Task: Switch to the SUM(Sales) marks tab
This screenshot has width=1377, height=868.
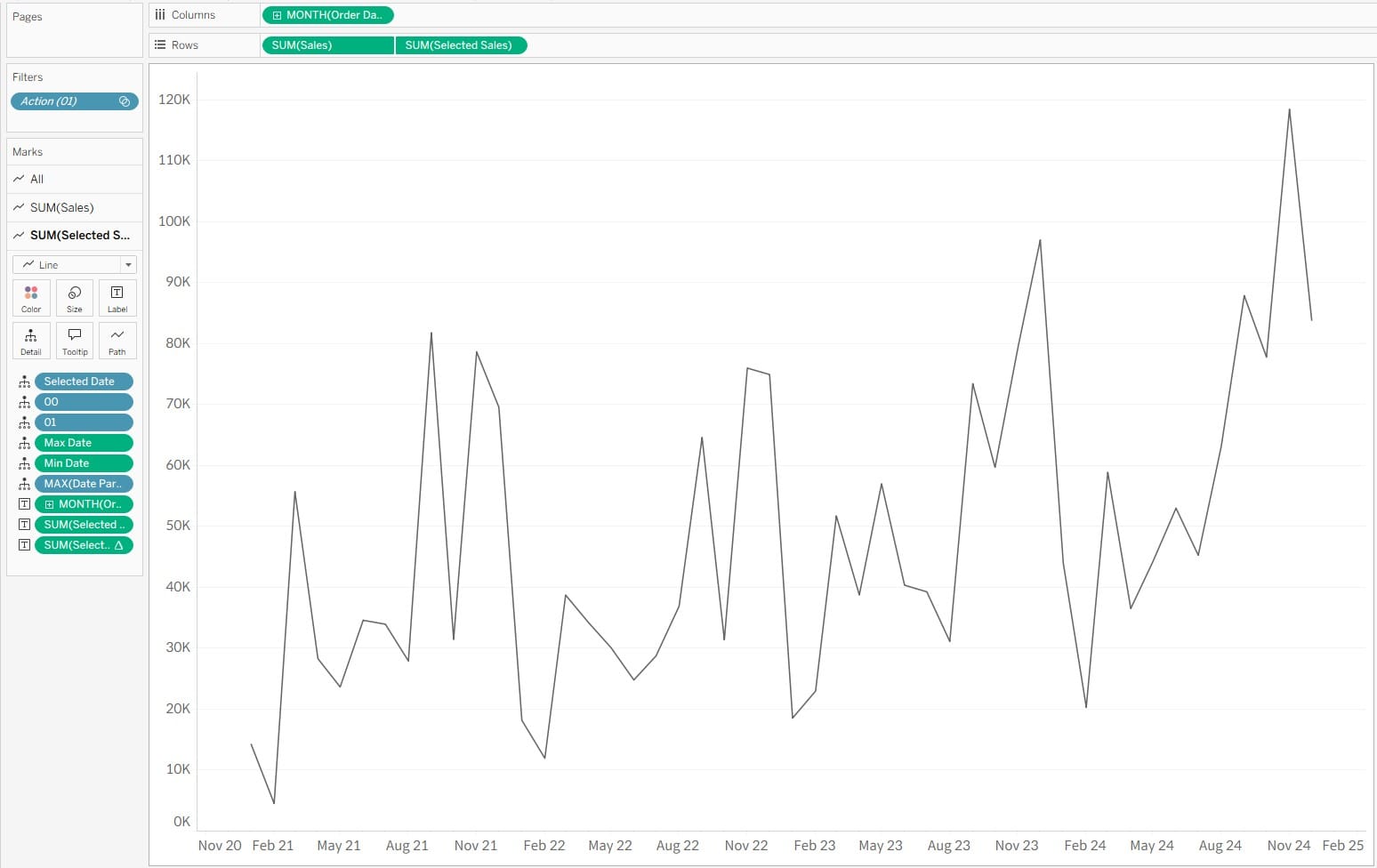Action: [61, 207]
